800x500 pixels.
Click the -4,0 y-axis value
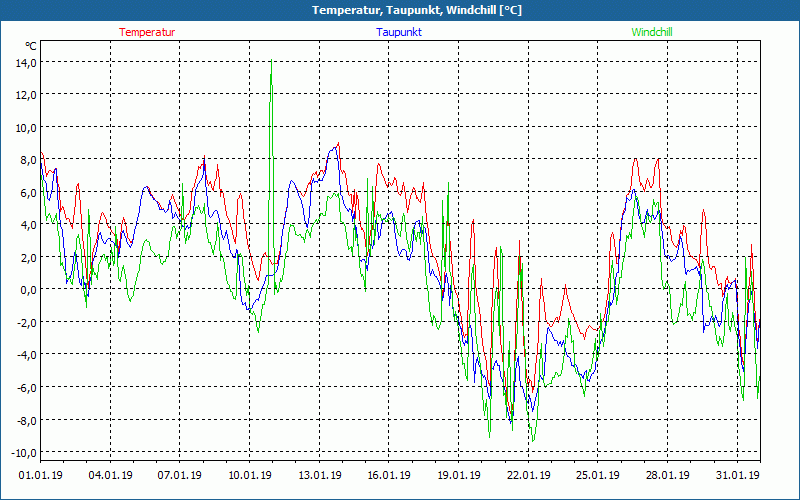click(27, 355)
